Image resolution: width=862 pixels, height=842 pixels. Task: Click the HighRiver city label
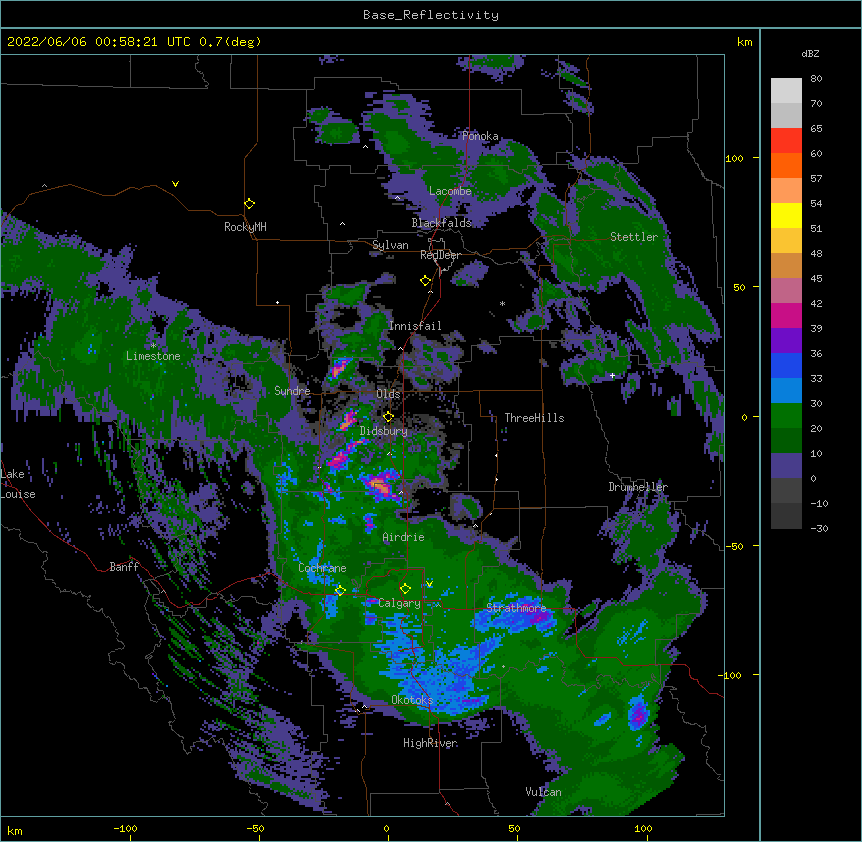pyautogui.click(x=430, y=743)
